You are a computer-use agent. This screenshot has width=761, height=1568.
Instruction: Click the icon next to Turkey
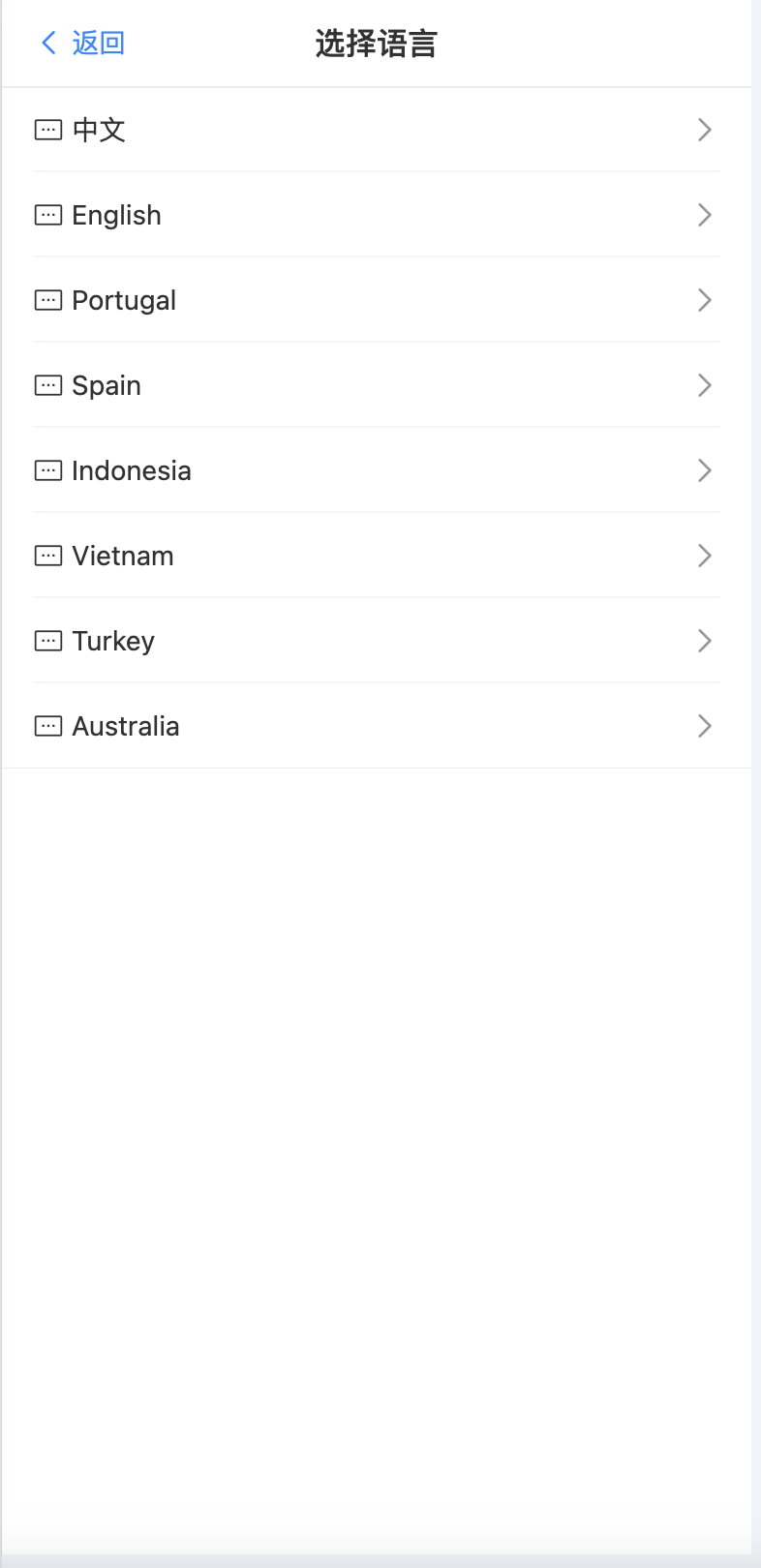[x=48, y=641]
